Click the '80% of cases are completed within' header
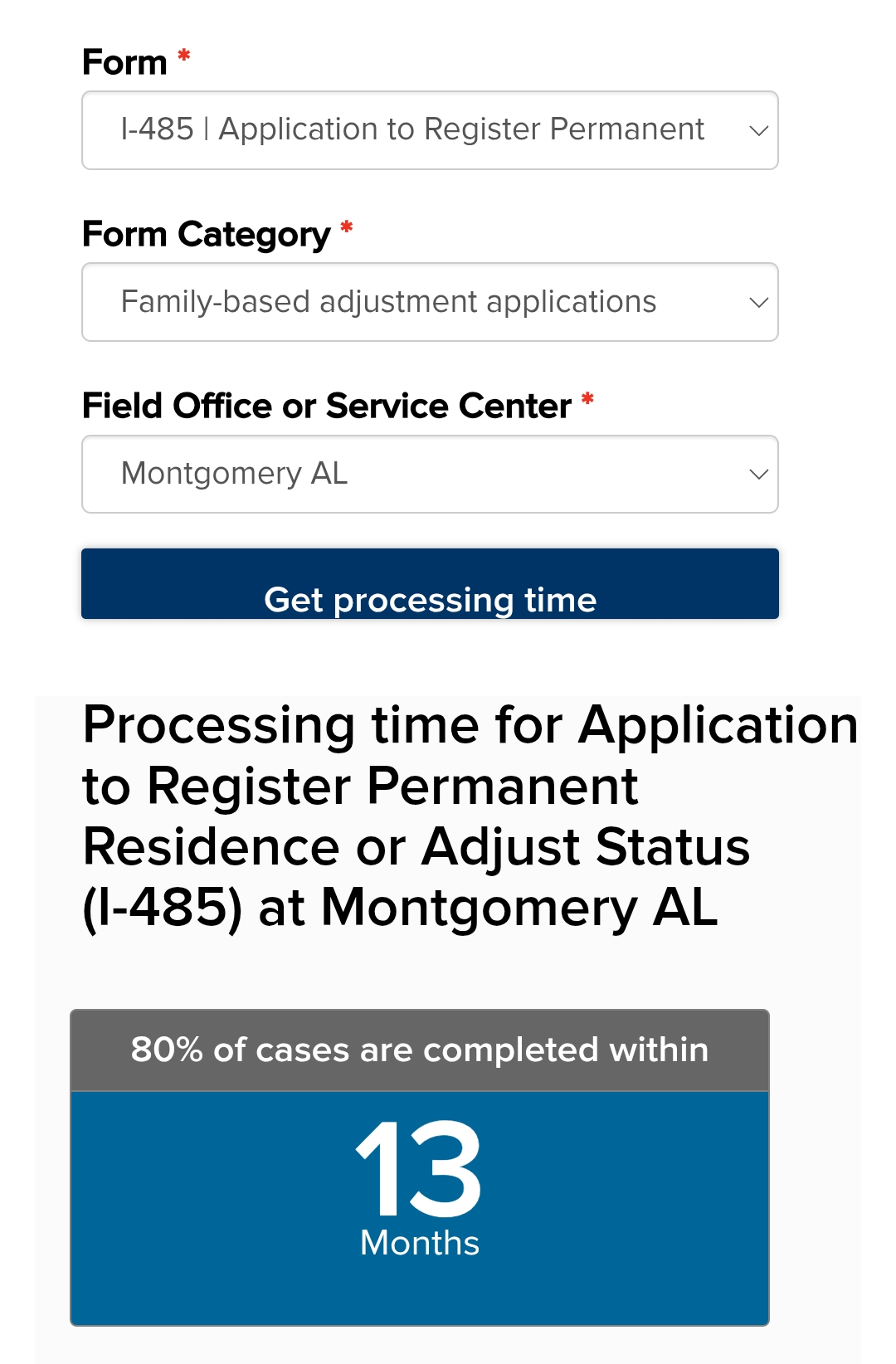The image size is (896, 1364). 420,1050
